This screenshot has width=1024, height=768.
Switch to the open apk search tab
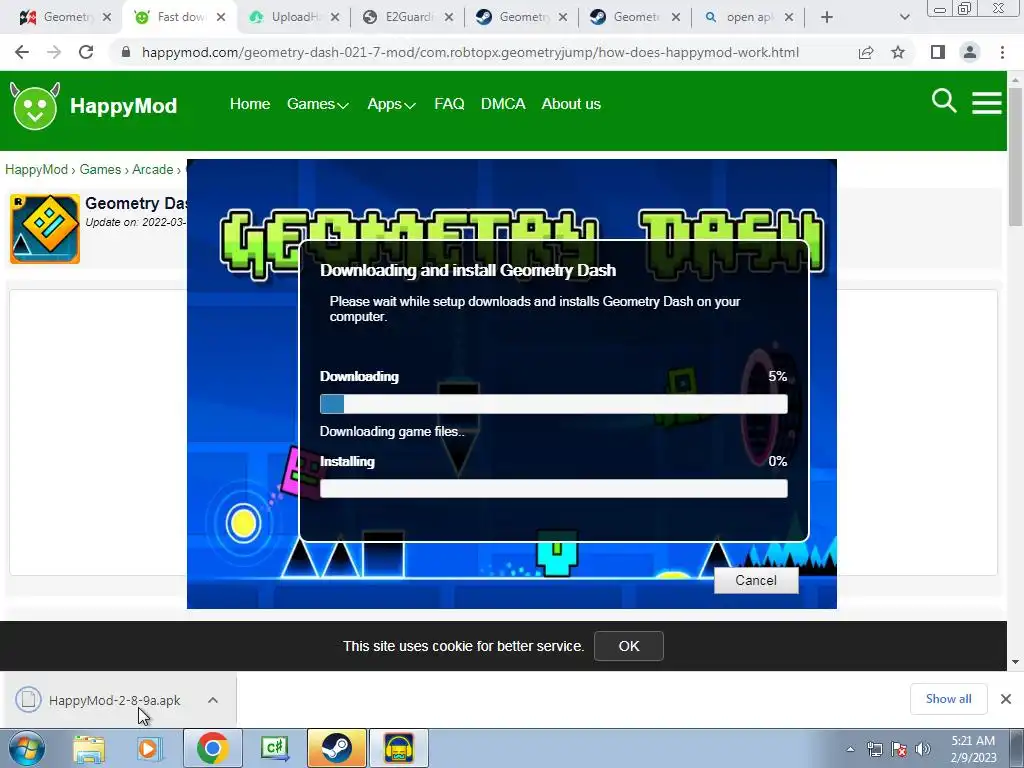pyautogui.click(x=748, y=17)
